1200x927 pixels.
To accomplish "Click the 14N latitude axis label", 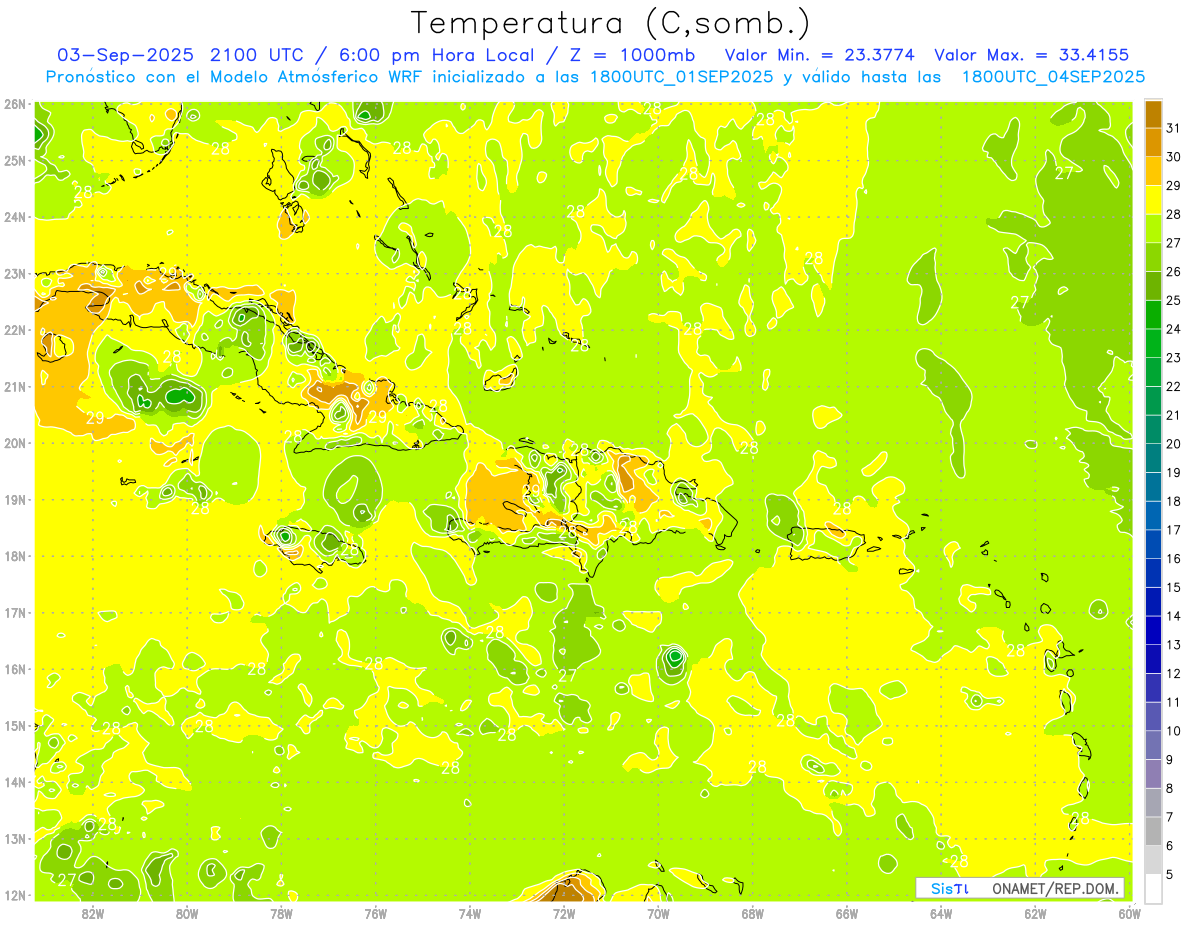I will 14,782.
